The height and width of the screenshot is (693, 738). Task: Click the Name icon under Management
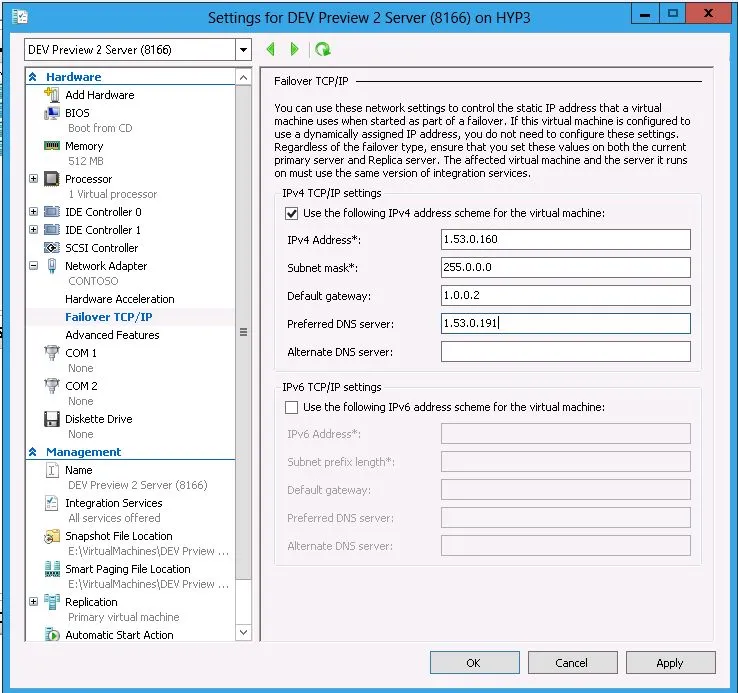coord(52,470)
